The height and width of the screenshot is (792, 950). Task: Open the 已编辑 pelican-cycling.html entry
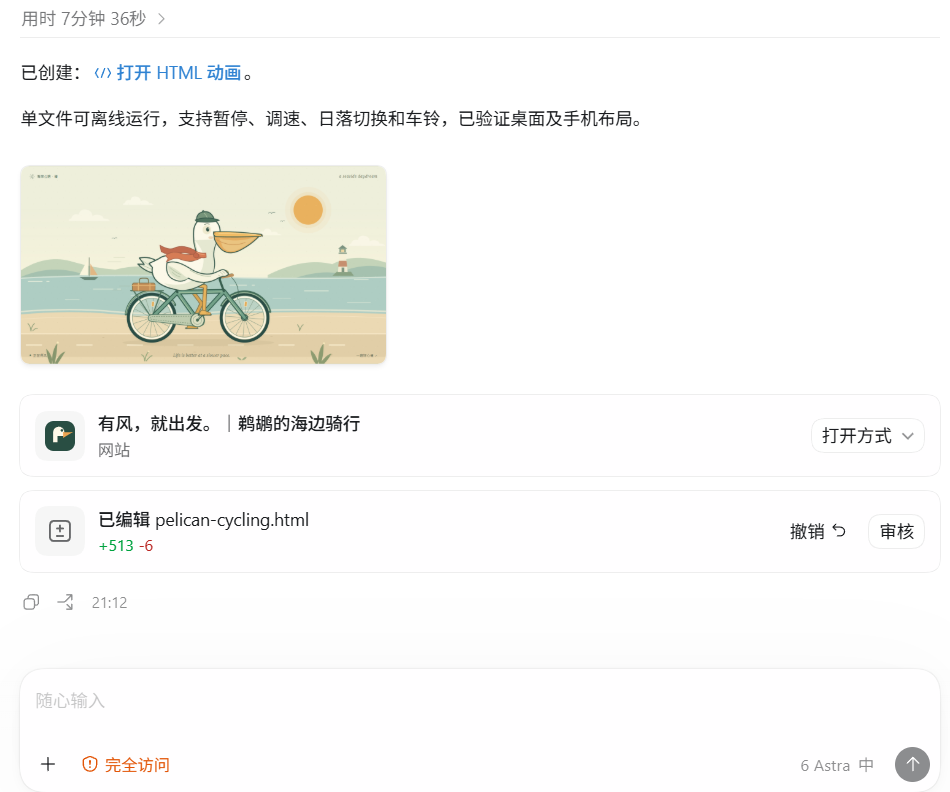(204, 520)
